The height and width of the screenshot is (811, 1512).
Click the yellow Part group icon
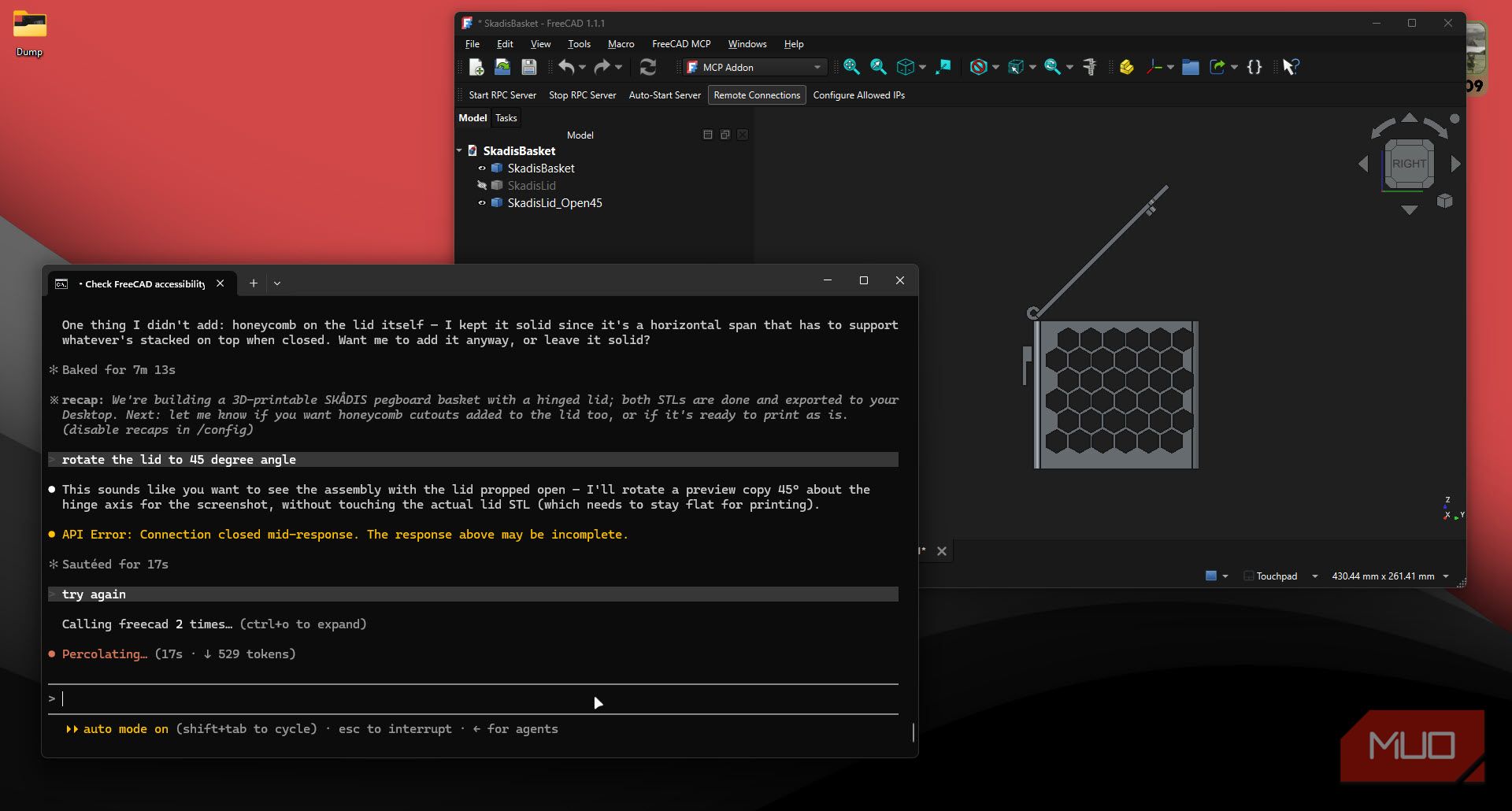click(x=1127, y=68)
